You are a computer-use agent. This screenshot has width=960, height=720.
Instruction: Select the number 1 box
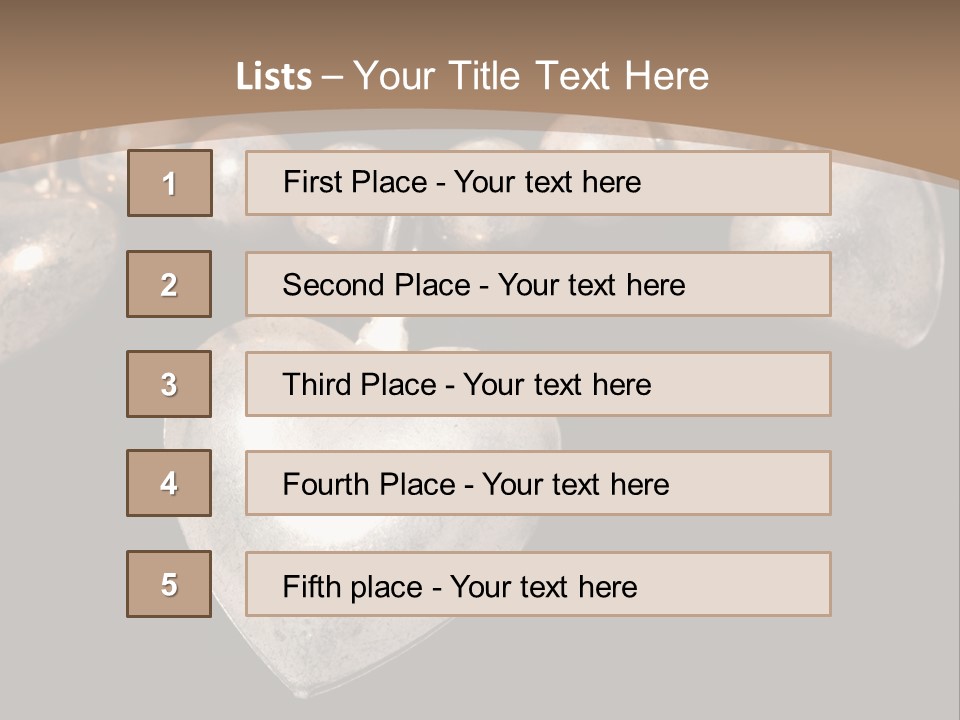pyautogui.click(x=170, y=183)
